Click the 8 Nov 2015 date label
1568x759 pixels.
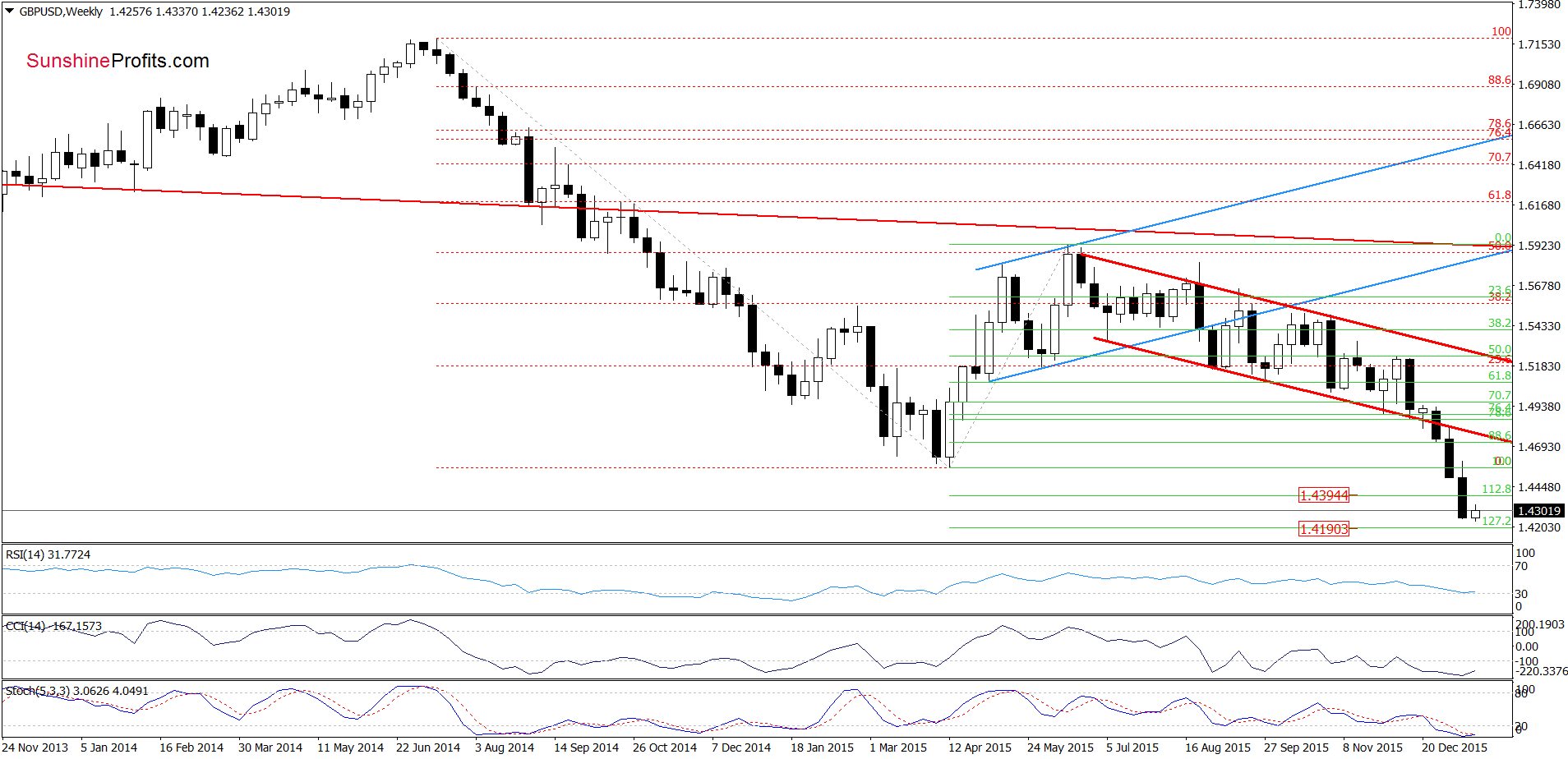pos(1372,747)
